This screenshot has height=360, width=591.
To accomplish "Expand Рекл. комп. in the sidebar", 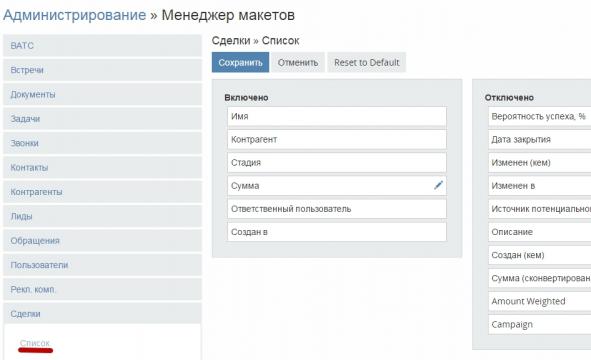I will 103,290.
